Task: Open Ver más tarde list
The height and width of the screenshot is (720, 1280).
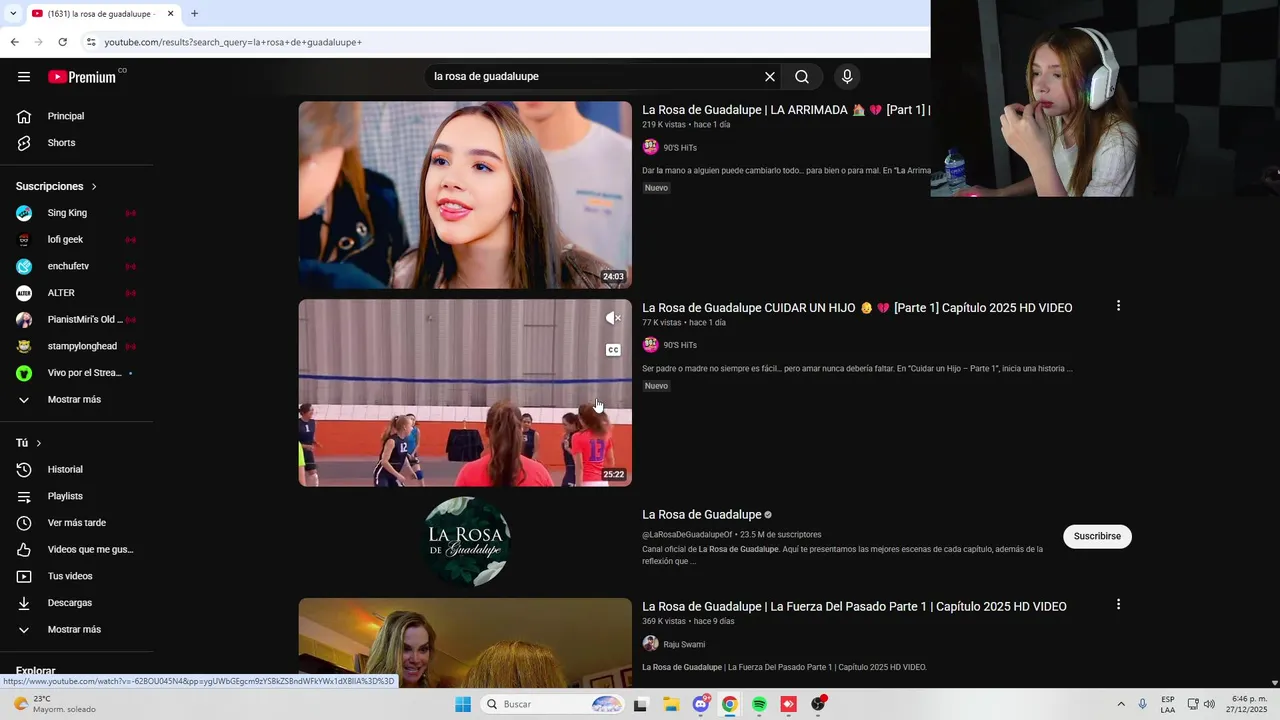Action: pyautogui.click(x=77, y=523)
